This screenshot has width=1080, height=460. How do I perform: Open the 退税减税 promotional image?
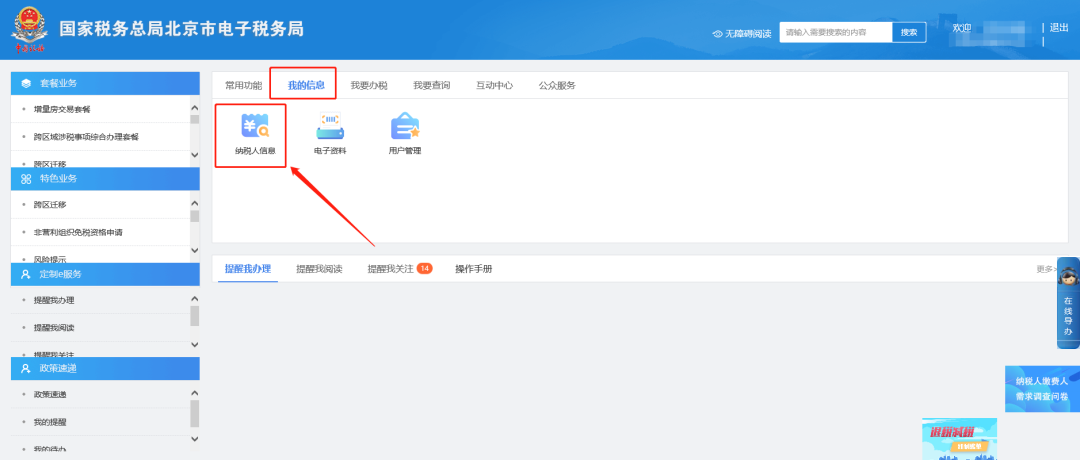pos(959,439)
